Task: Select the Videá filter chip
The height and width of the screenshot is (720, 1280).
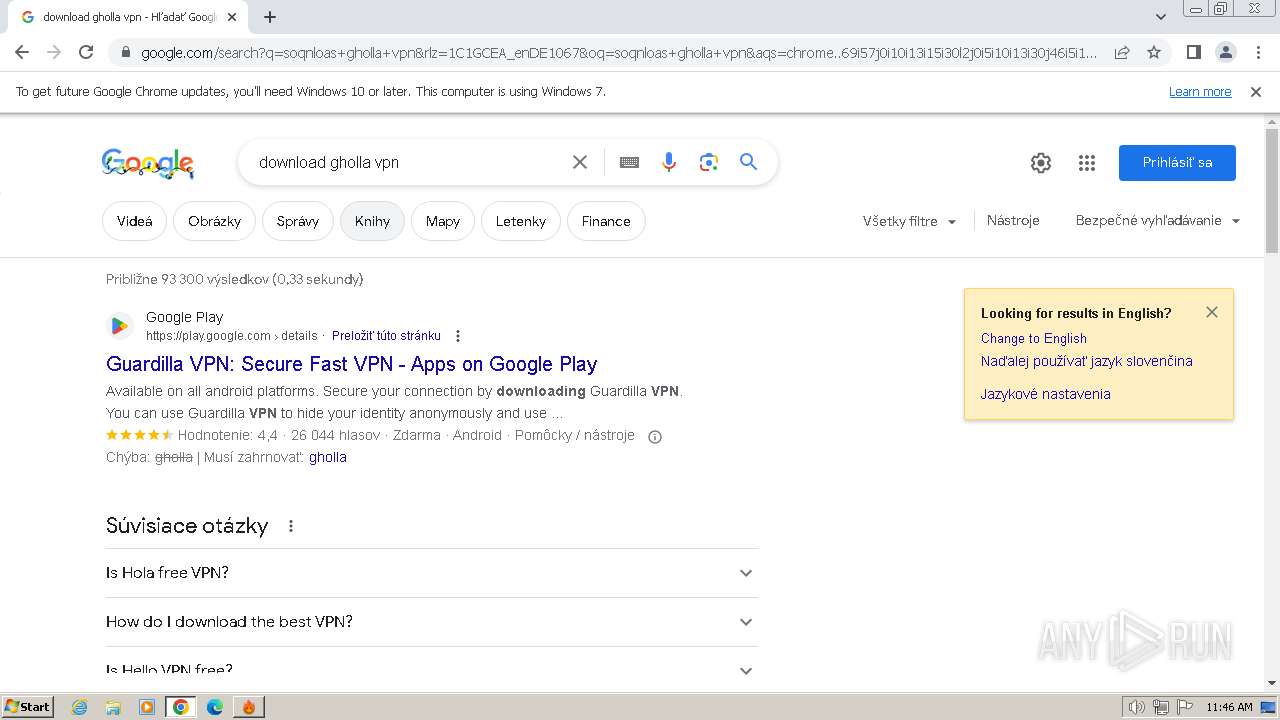Action: pyautogui.click(x=135, y=221)
